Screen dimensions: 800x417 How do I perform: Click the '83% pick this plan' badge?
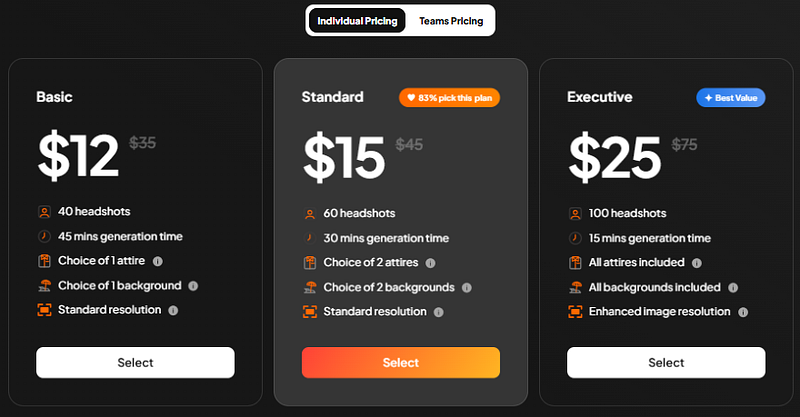[449, 97]
